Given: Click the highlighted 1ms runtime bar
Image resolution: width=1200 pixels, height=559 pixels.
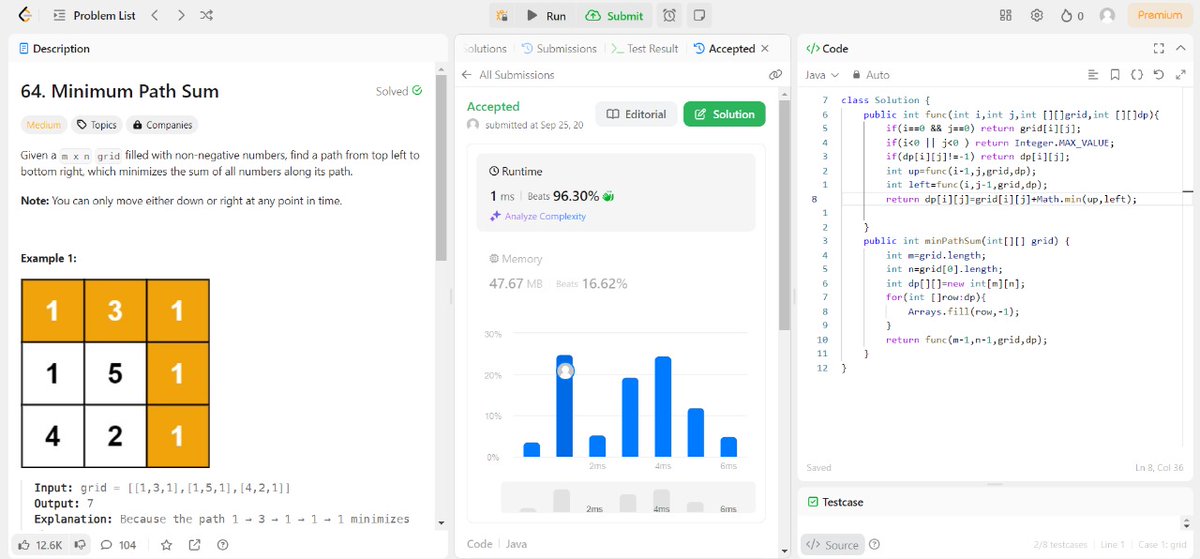Looking at the screenshot, I should click(564, 406).
